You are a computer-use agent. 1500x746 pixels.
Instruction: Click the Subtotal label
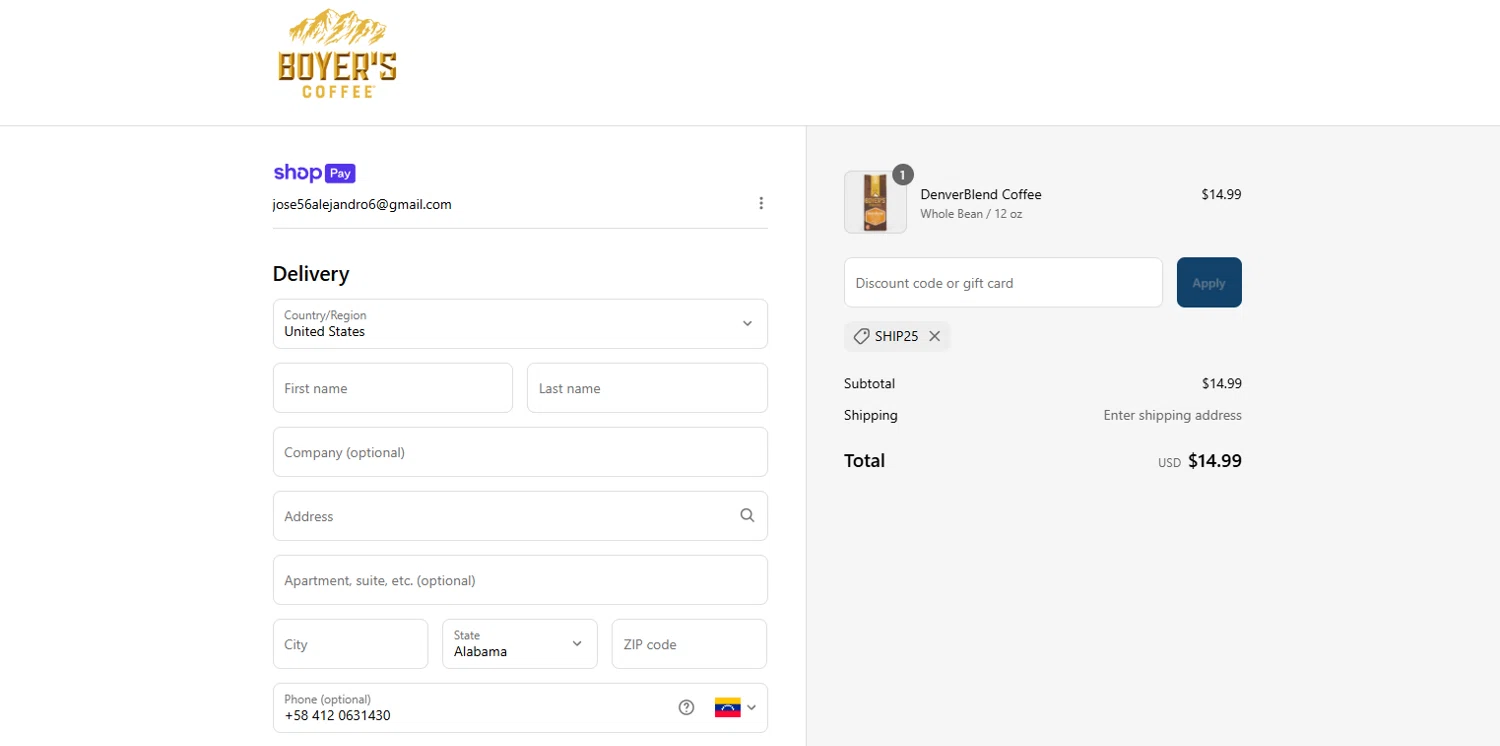[x=869, y=383]
